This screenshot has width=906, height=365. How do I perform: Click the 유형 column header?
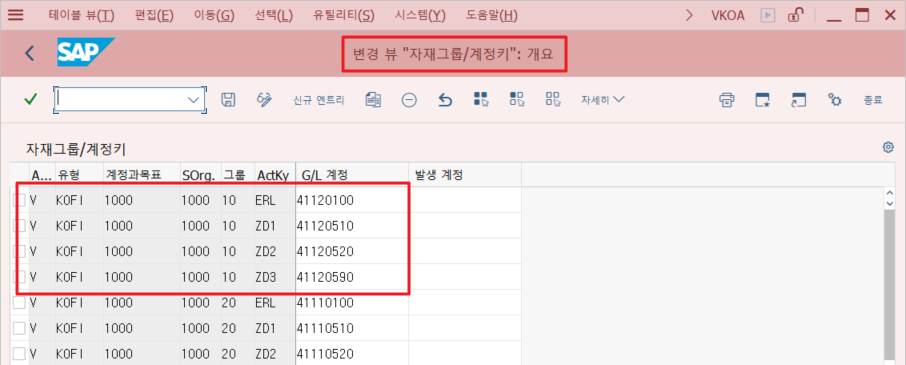coord(79,175)
